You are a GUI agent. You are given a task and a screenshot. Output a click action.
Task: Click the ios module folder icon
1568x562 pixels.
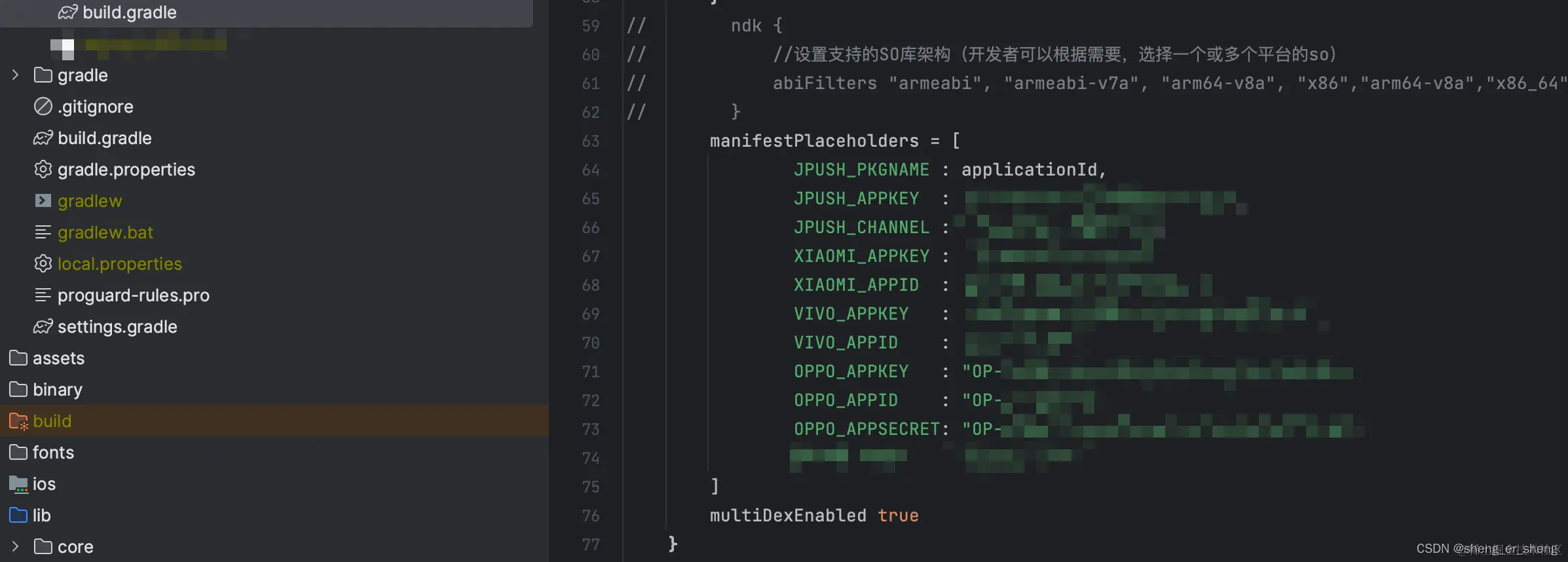point(18,484)
